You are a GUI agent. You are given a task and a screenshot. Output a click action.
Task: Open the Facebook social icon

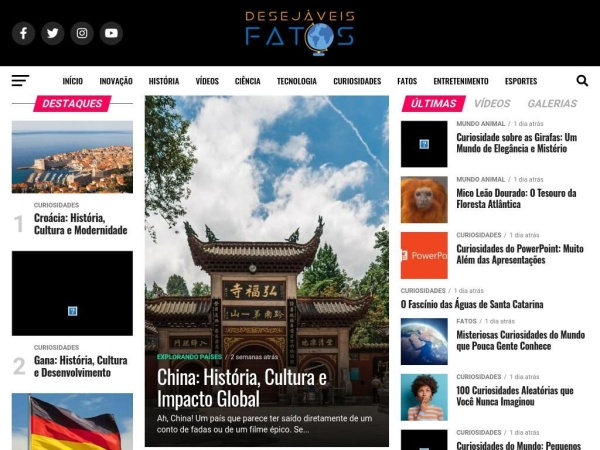[x=23, y=33]
